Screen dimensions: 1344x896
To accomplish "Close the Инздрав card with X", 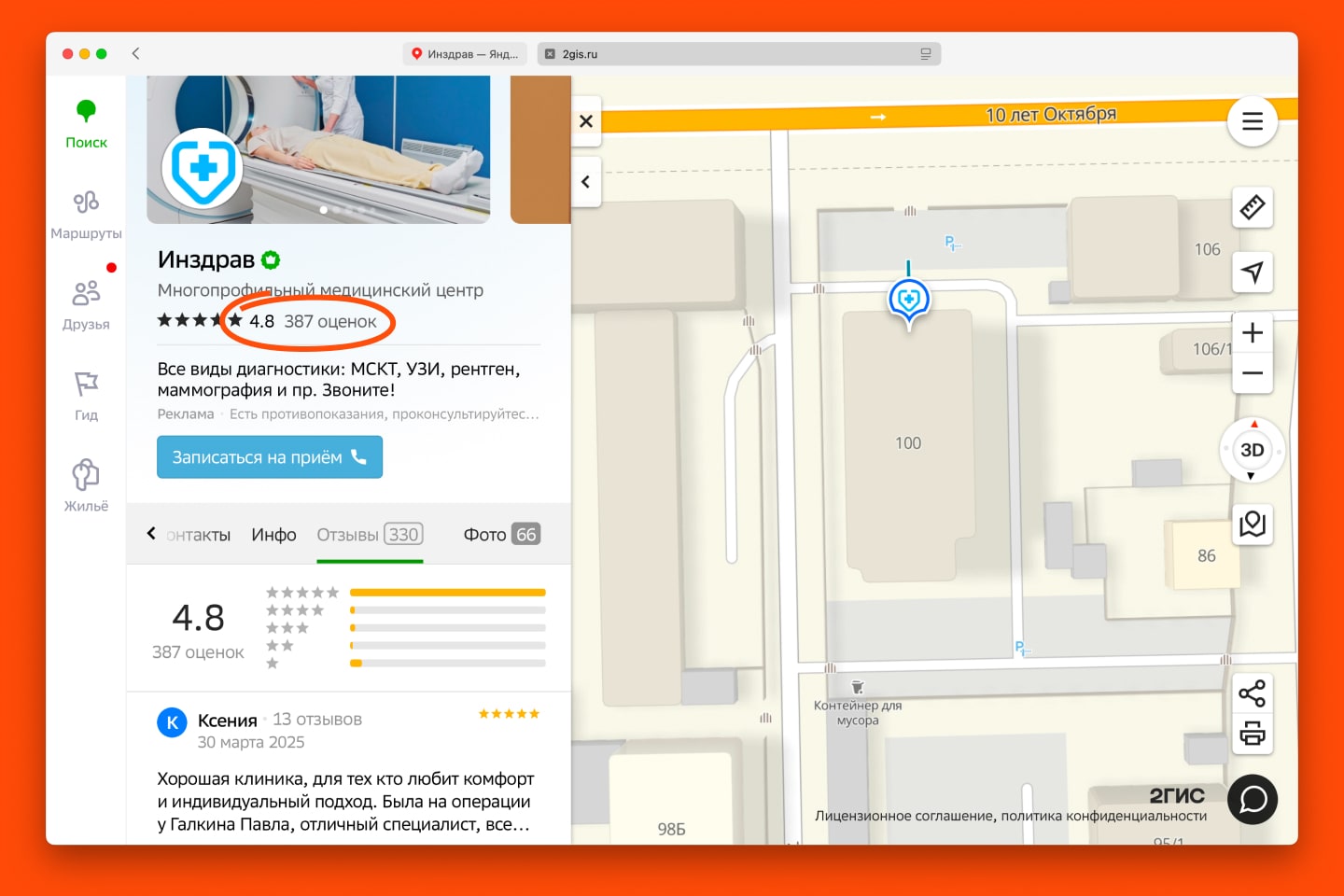I will 586,121.
